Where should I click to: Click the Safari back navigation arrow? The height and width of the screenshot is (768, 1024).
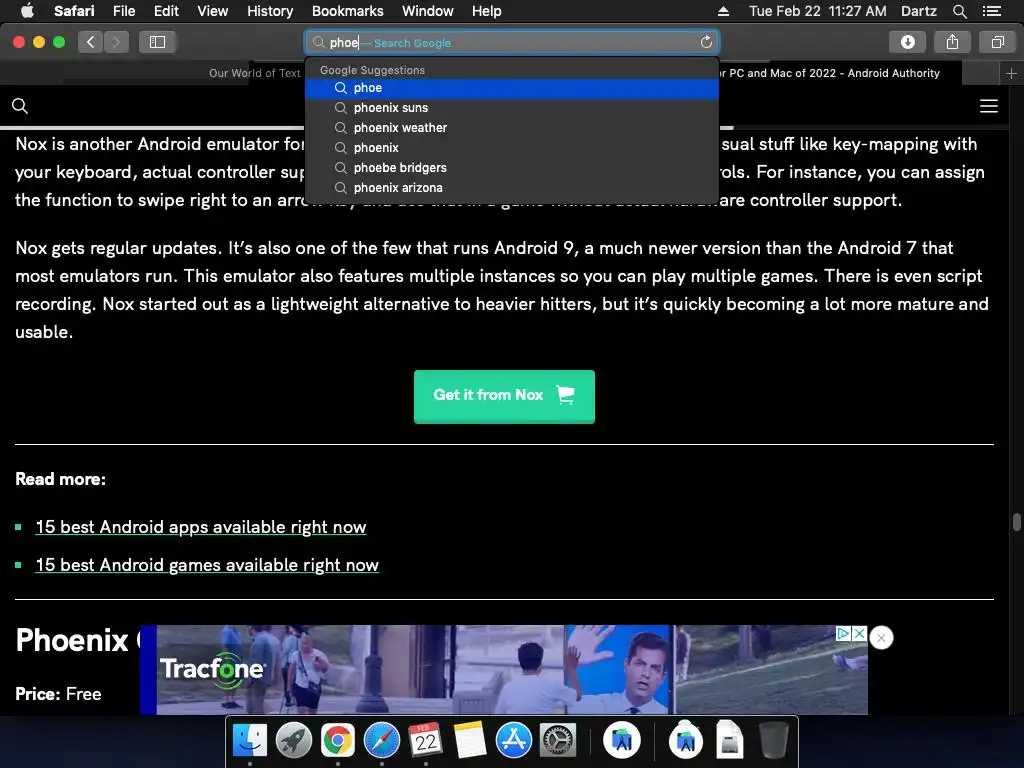[x=91, y=42]
